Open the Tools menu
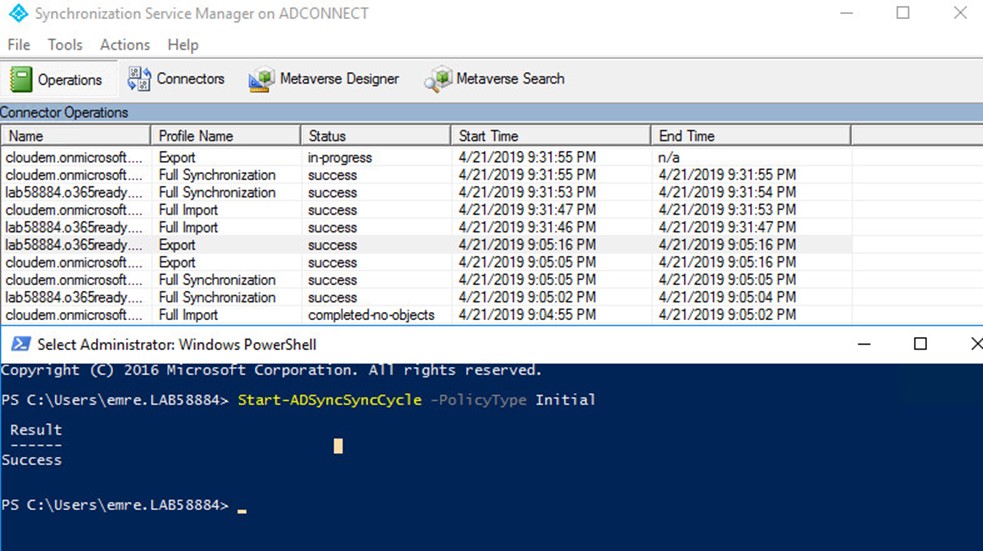 pyautogui.click(x=65, y=45)
